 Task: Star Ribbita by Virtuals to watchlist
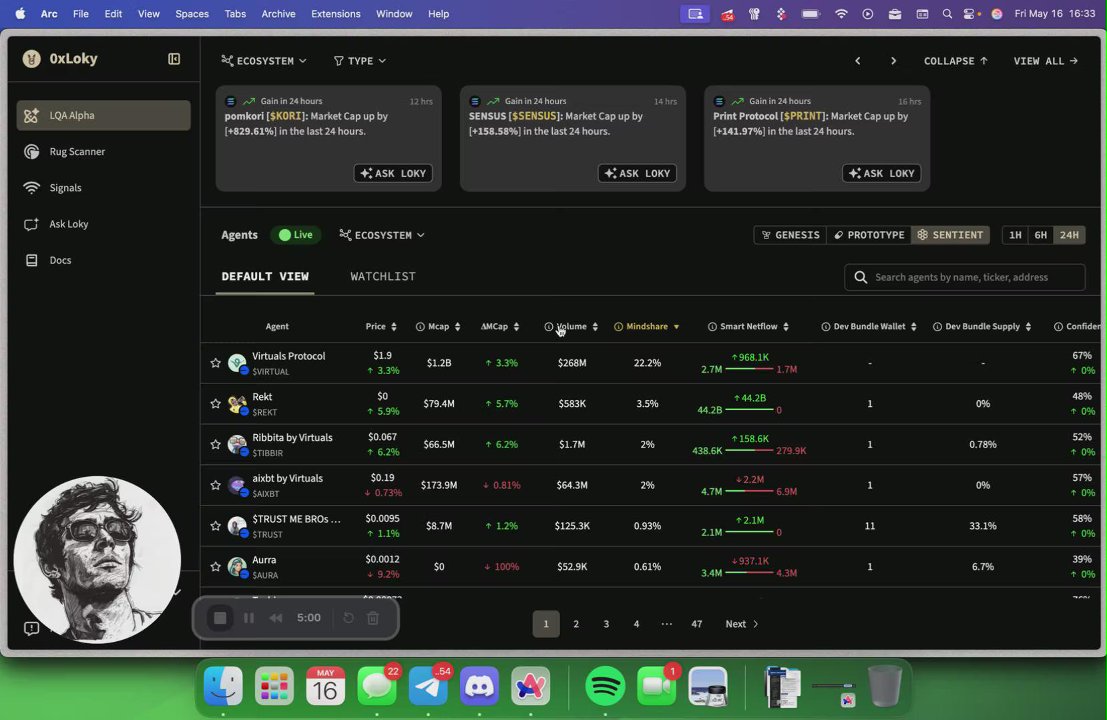(x=215, y=445)
